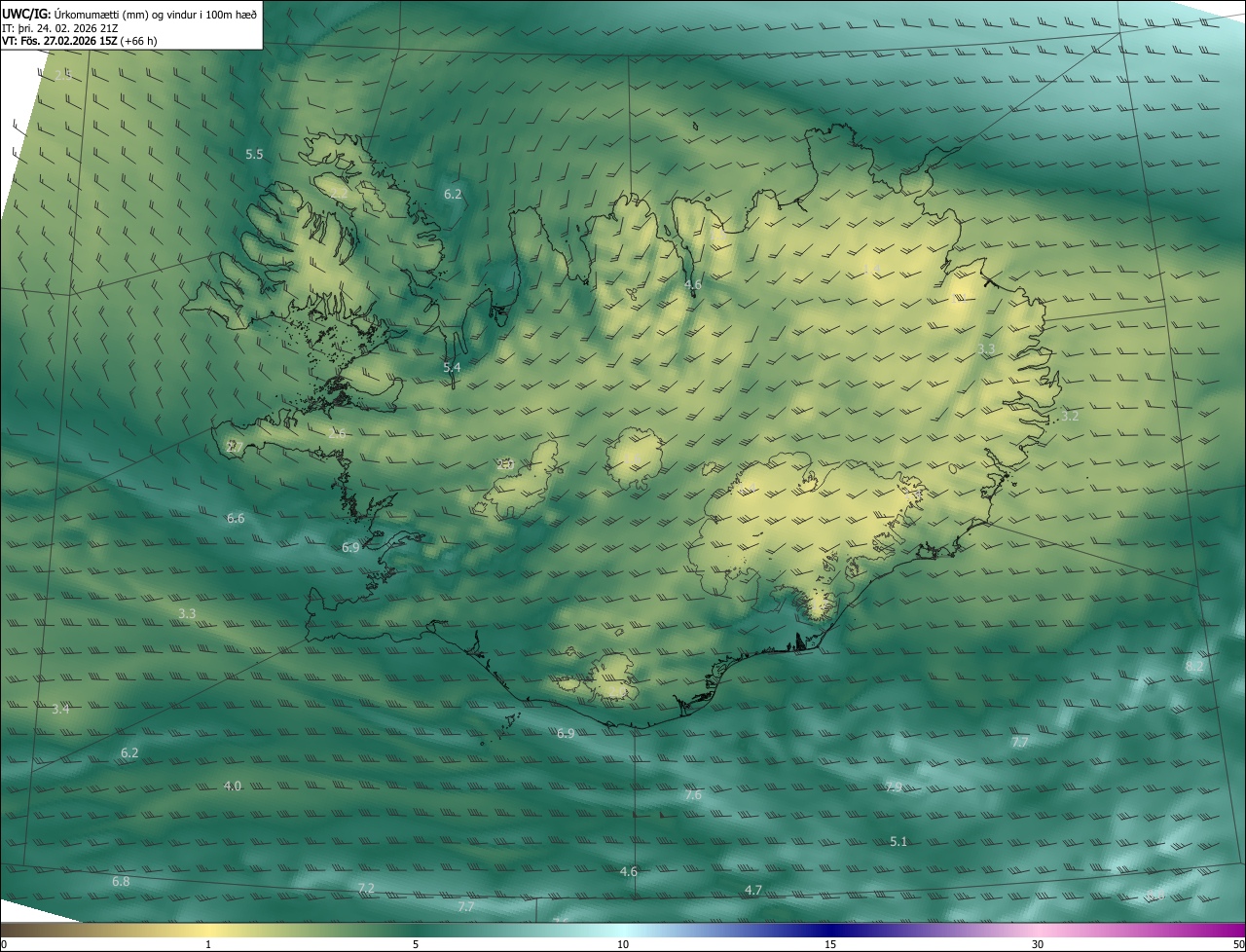1246x952 pixels.
Task: Click the 7.7 value beside the 7.2 label
Action: 466,906
